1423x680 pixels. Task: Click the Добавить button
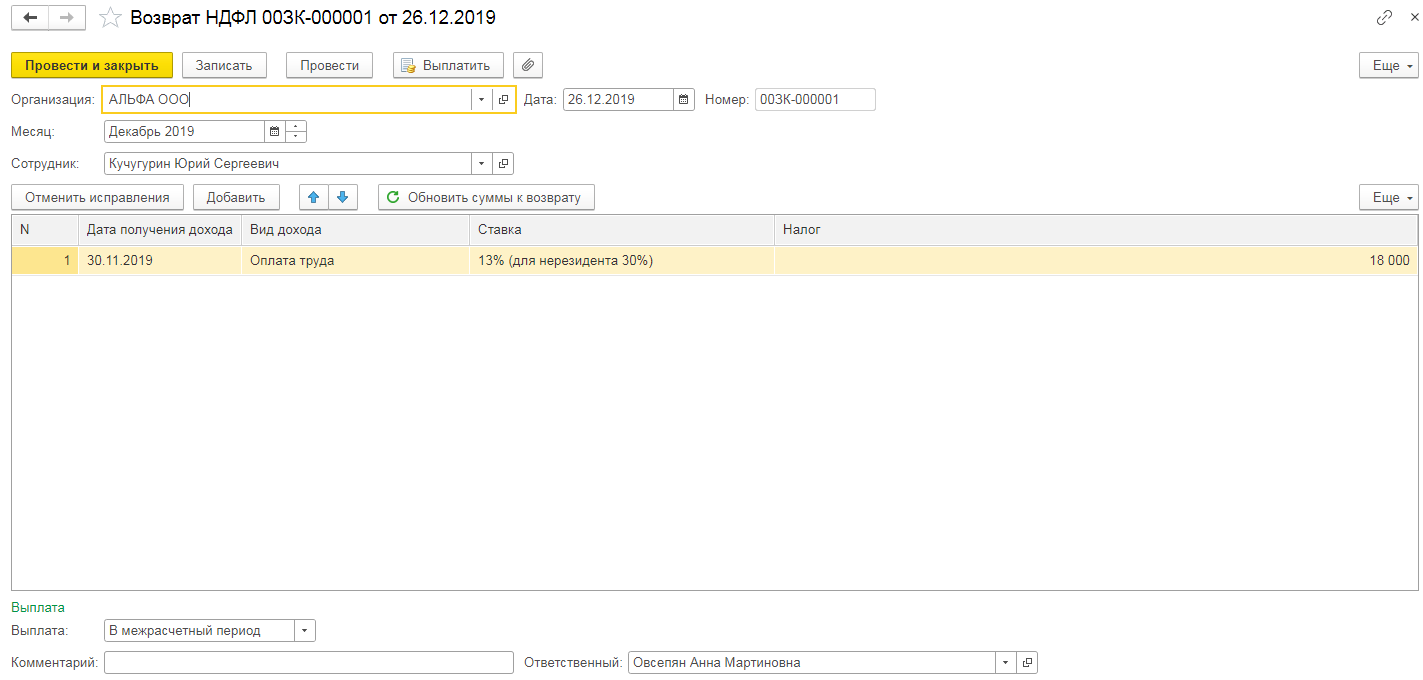point(236,197)
